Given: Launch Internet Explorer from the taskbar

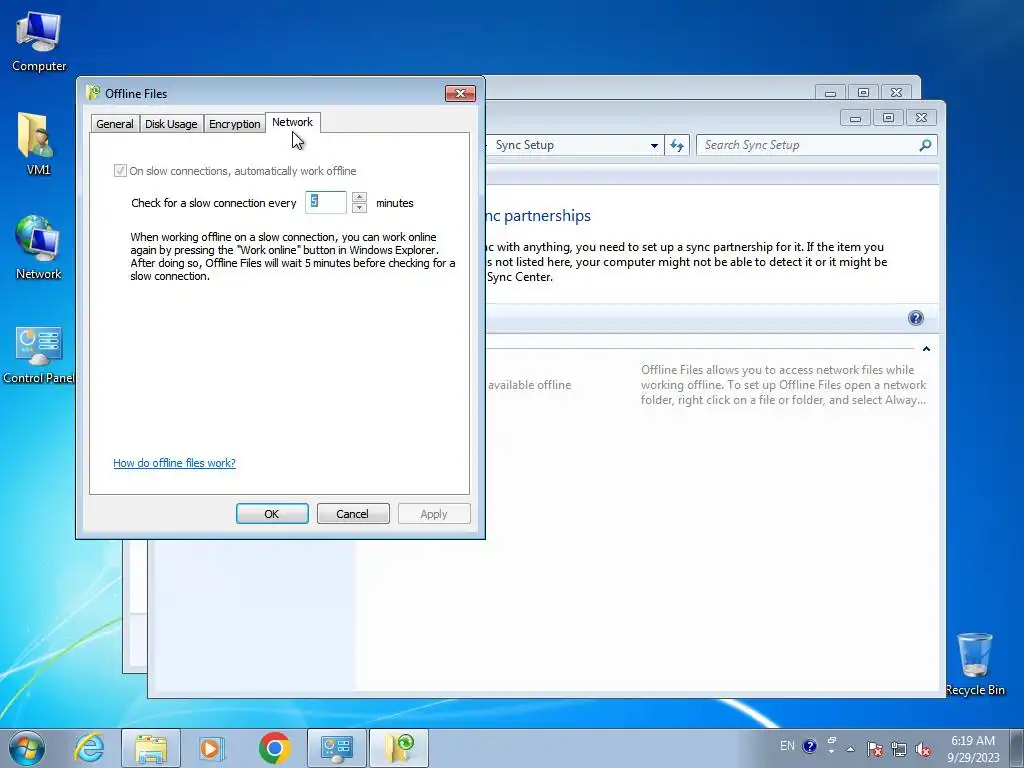Looking at the screenshot, I should [89, 748].
